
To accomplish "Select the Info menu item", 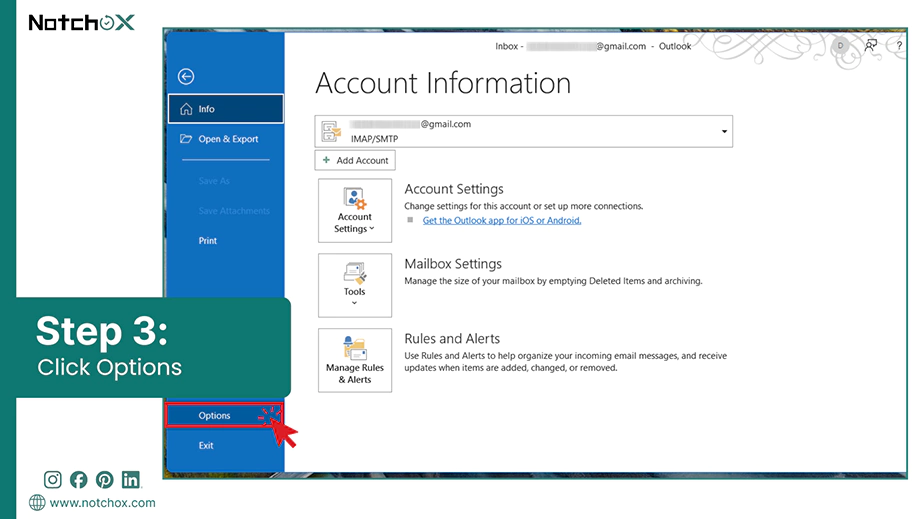I will 226,109.
